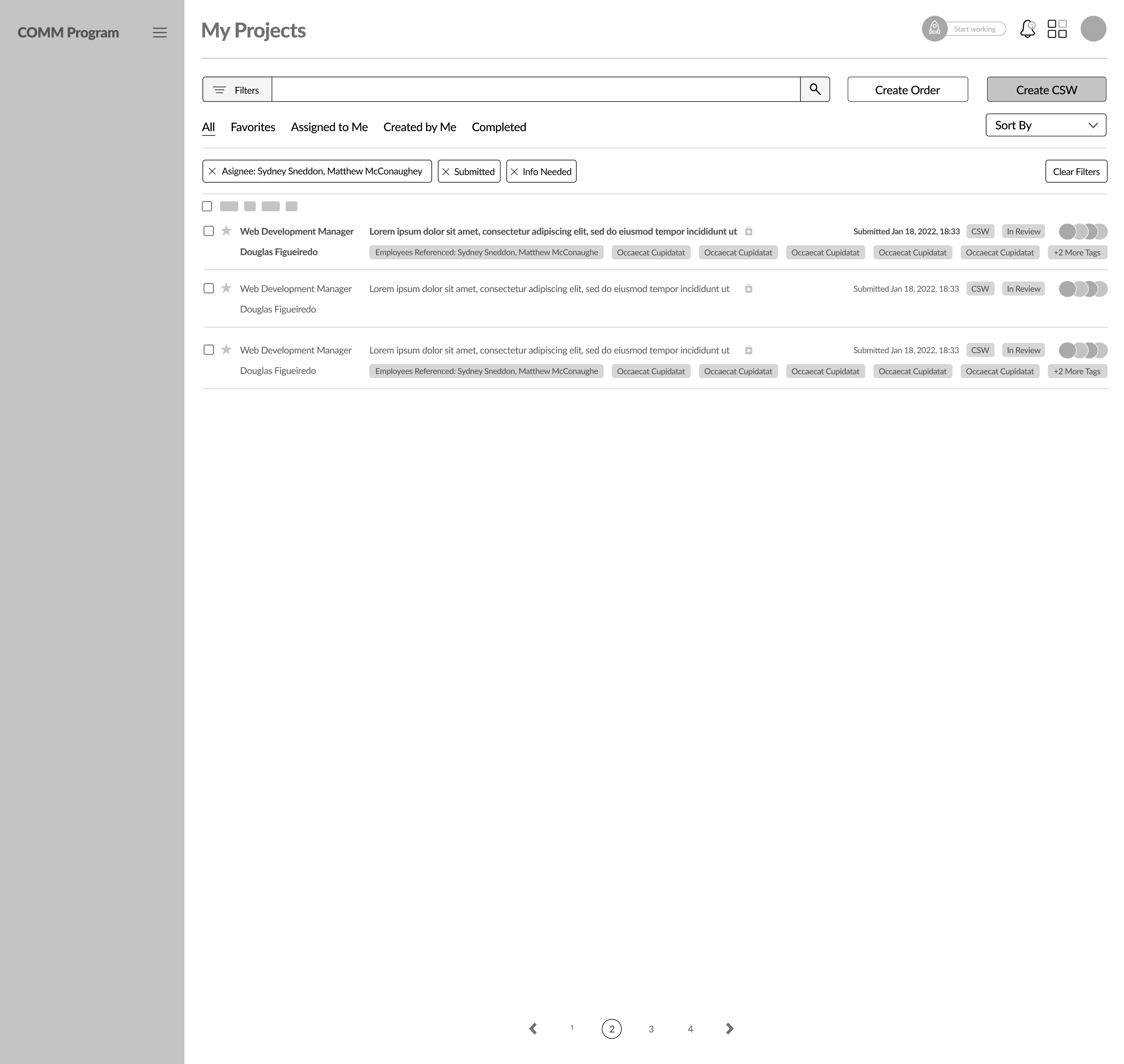This screenshot has height=1064, width=1124.
Task: Go to next page arrow
Action: [x=730, y=1029]
